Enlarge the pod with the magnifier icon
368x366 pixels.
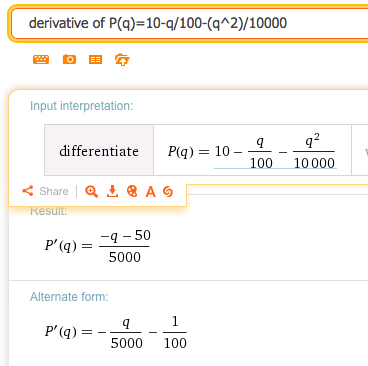(91, 192)
